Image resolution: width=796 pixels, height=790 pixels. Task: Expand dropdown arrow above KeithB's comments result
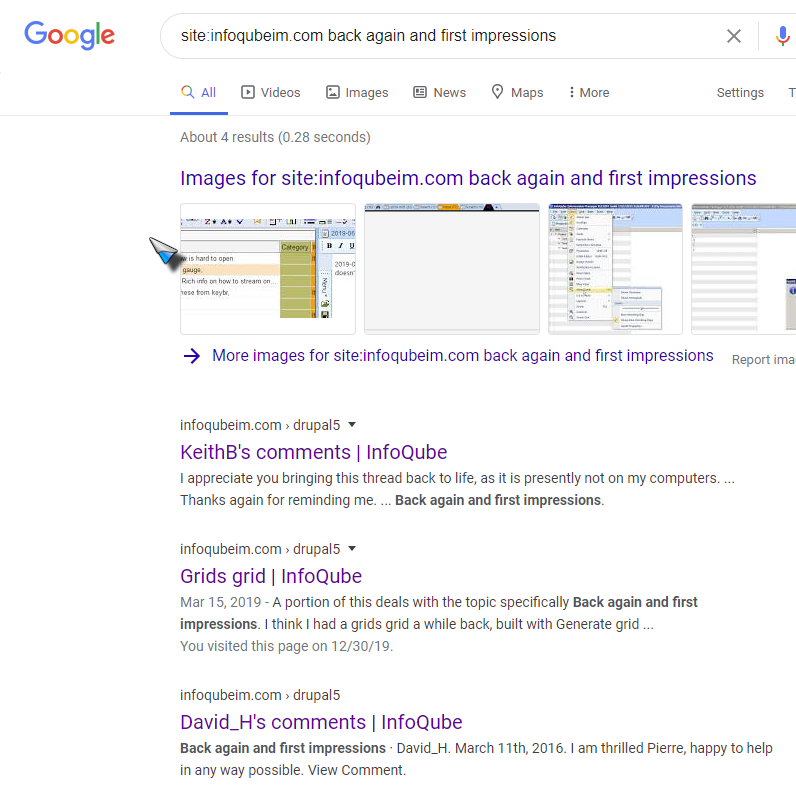coord(352,424)
